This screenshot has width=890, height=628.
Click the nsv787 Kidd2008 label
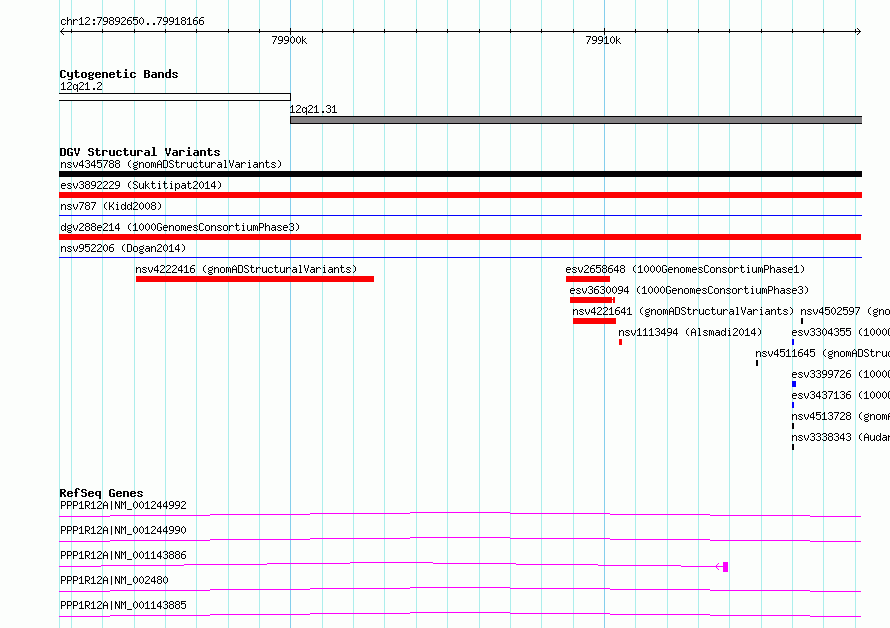coord(111,206)
